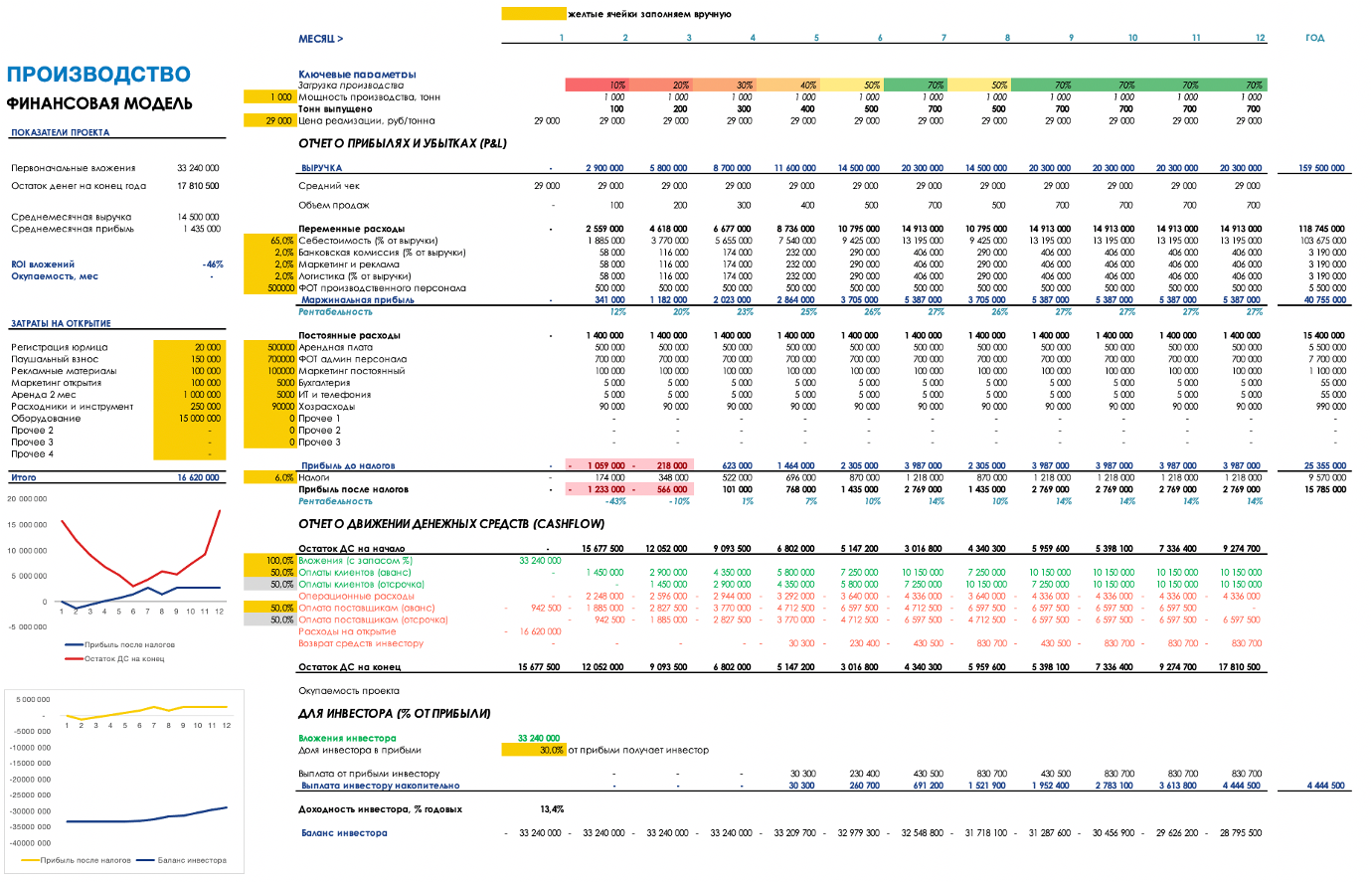
Task: Select the Паушальный взнос 150 000 cell
Action: click(190, 359)
